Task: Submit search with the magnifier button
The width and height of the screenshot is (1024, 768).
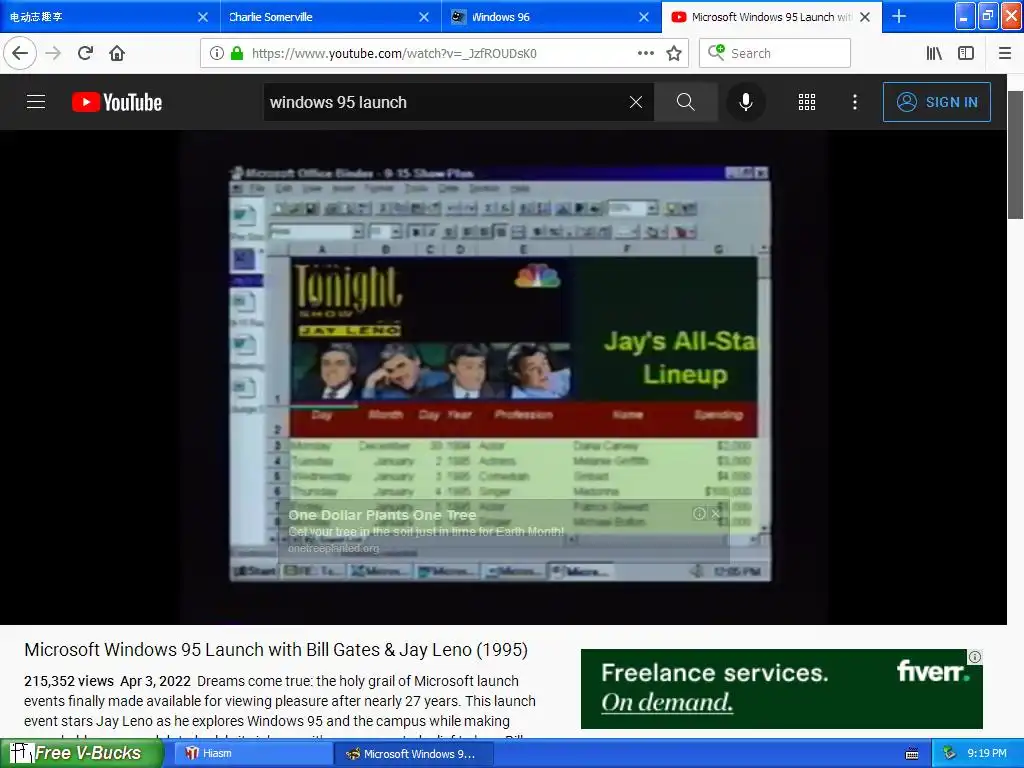Action: pos(686,102)
